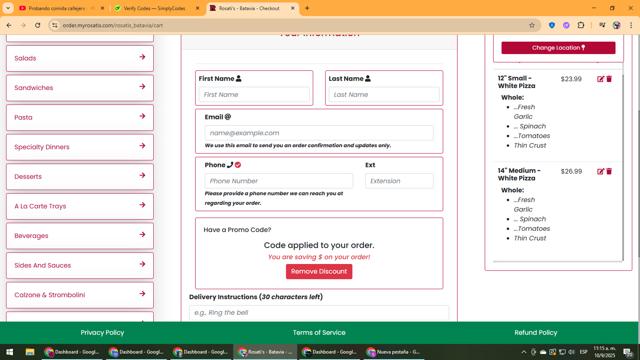
Task: Expand the Beverages menu category
Action: (x=80, y=236)
